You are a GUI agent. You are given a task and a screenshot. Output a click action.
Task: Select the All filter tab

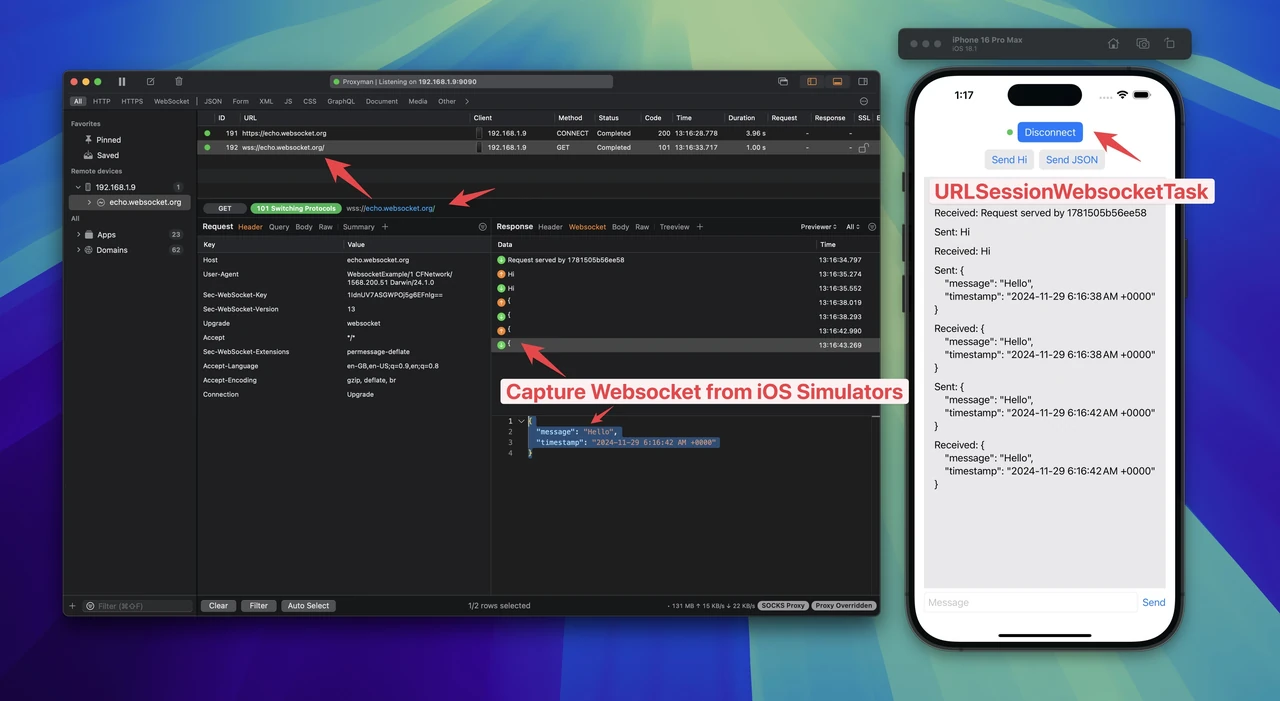[x=77, y=101]
